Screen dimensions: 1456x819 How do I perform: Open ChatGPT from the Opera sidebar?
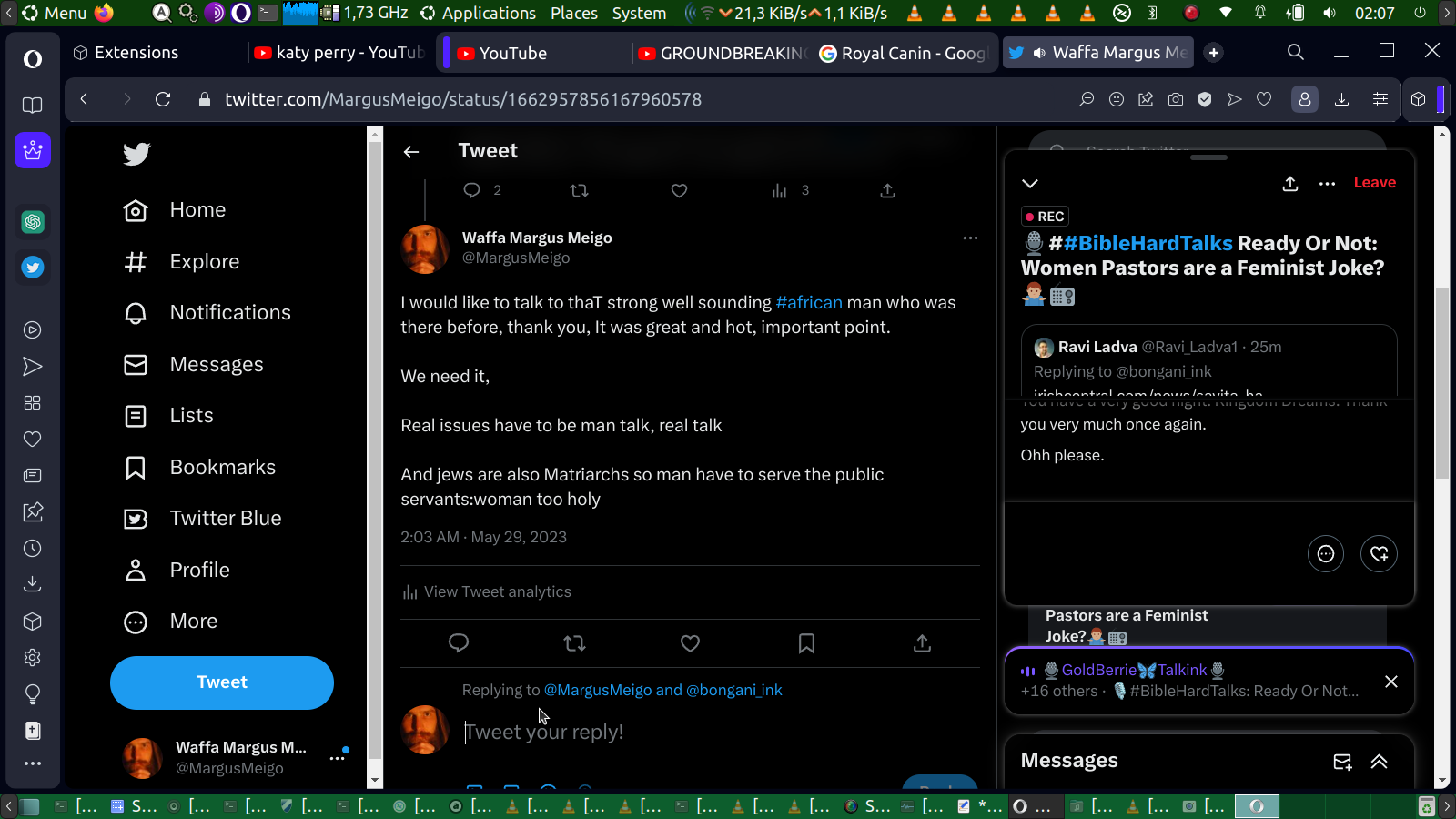pos(33,221)
